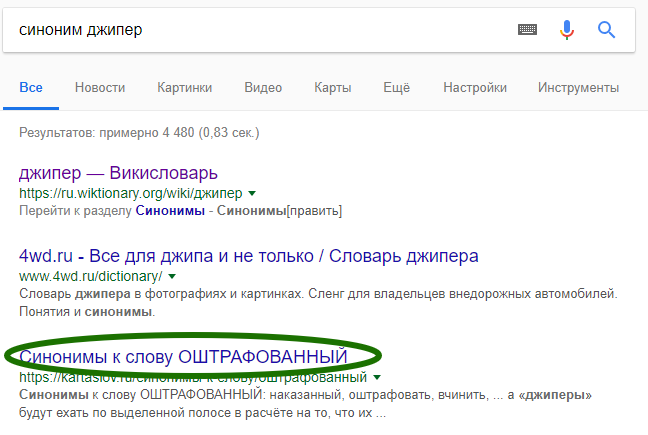Click wiktionary URL text 'https://ru.wiktionary.org/wiki/джипер'

(x=131, y=193)
